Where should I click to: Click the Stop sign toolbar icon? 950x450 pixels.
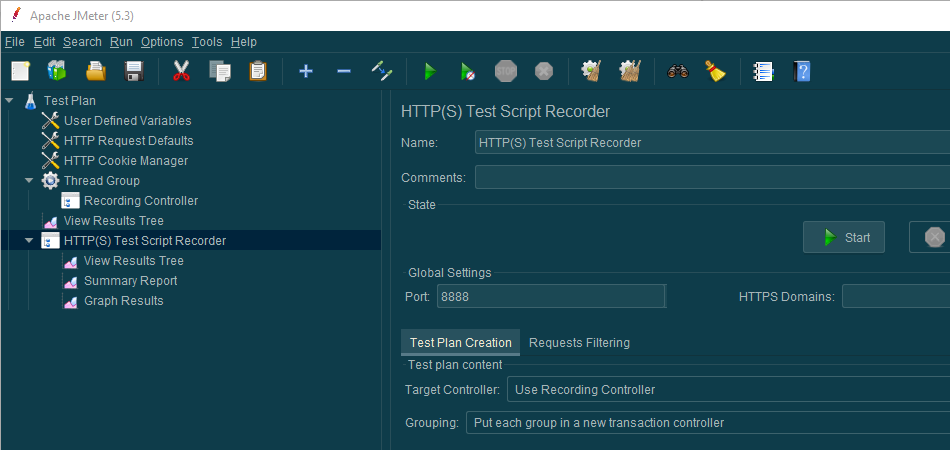(x=506, y=71)
